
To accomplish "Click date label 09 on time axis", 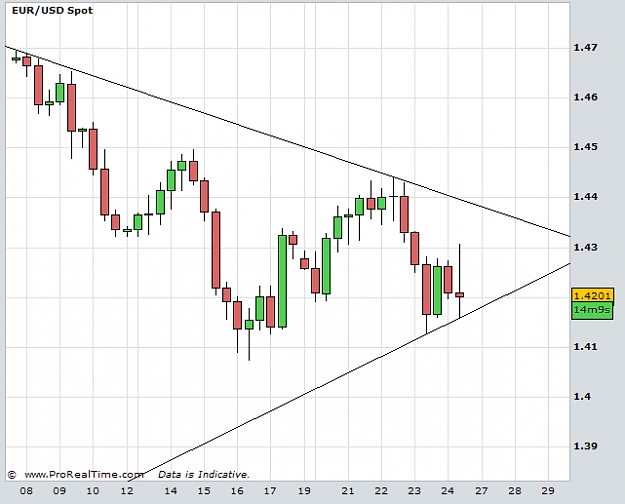I will pyautogui.click(x=59, y=490).
